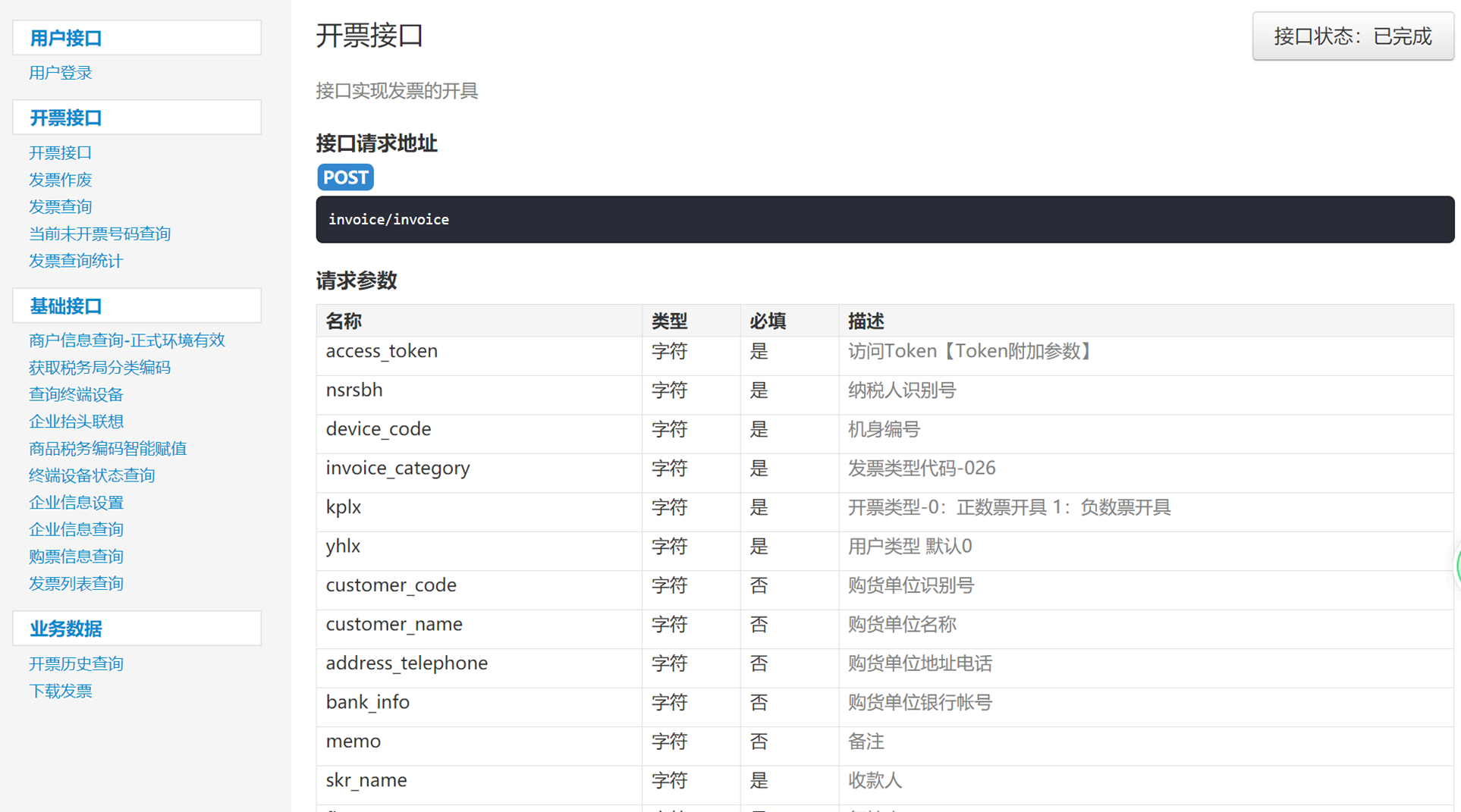
Task: Click the 业务数据 section header
Action: 66,629
